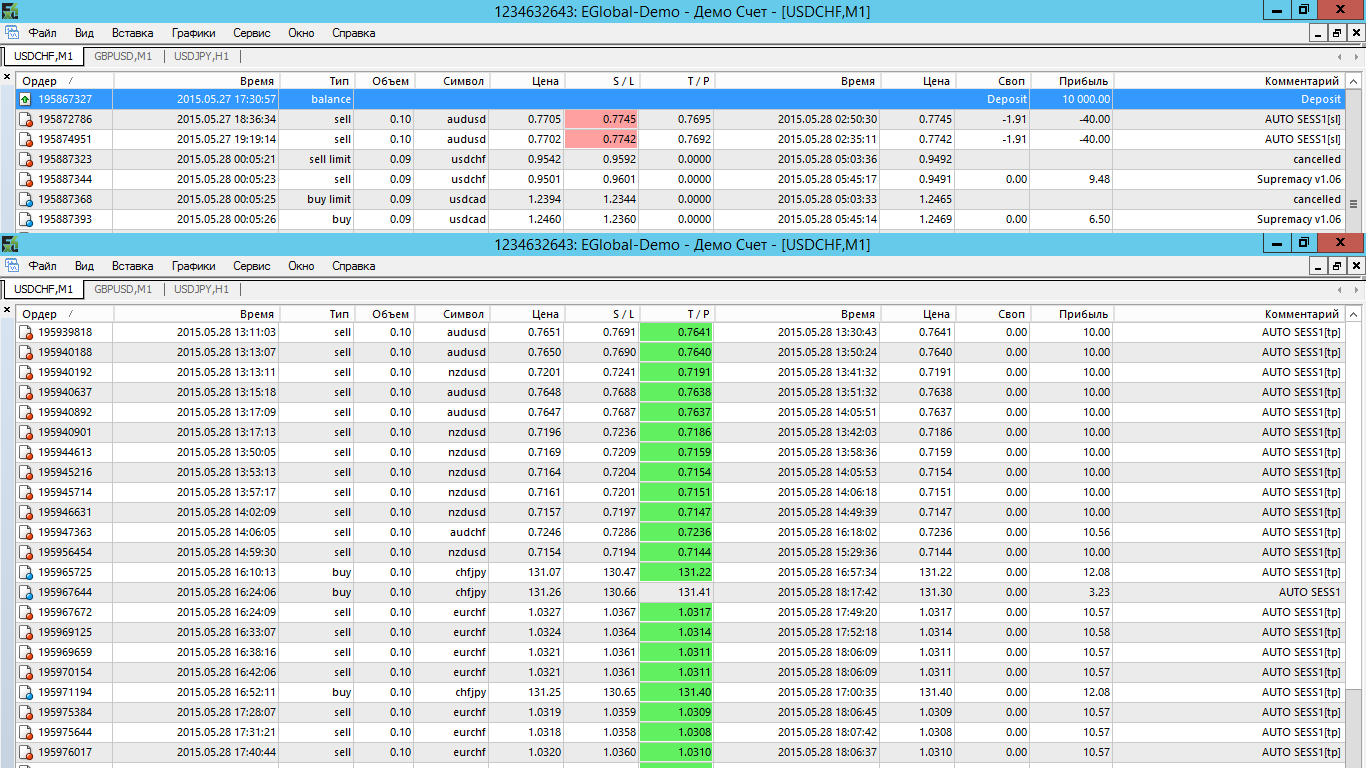The height and width of the screenshot is (768, 1366).
Task: Click the audchf symbol cell
Action: click(468, 532)
